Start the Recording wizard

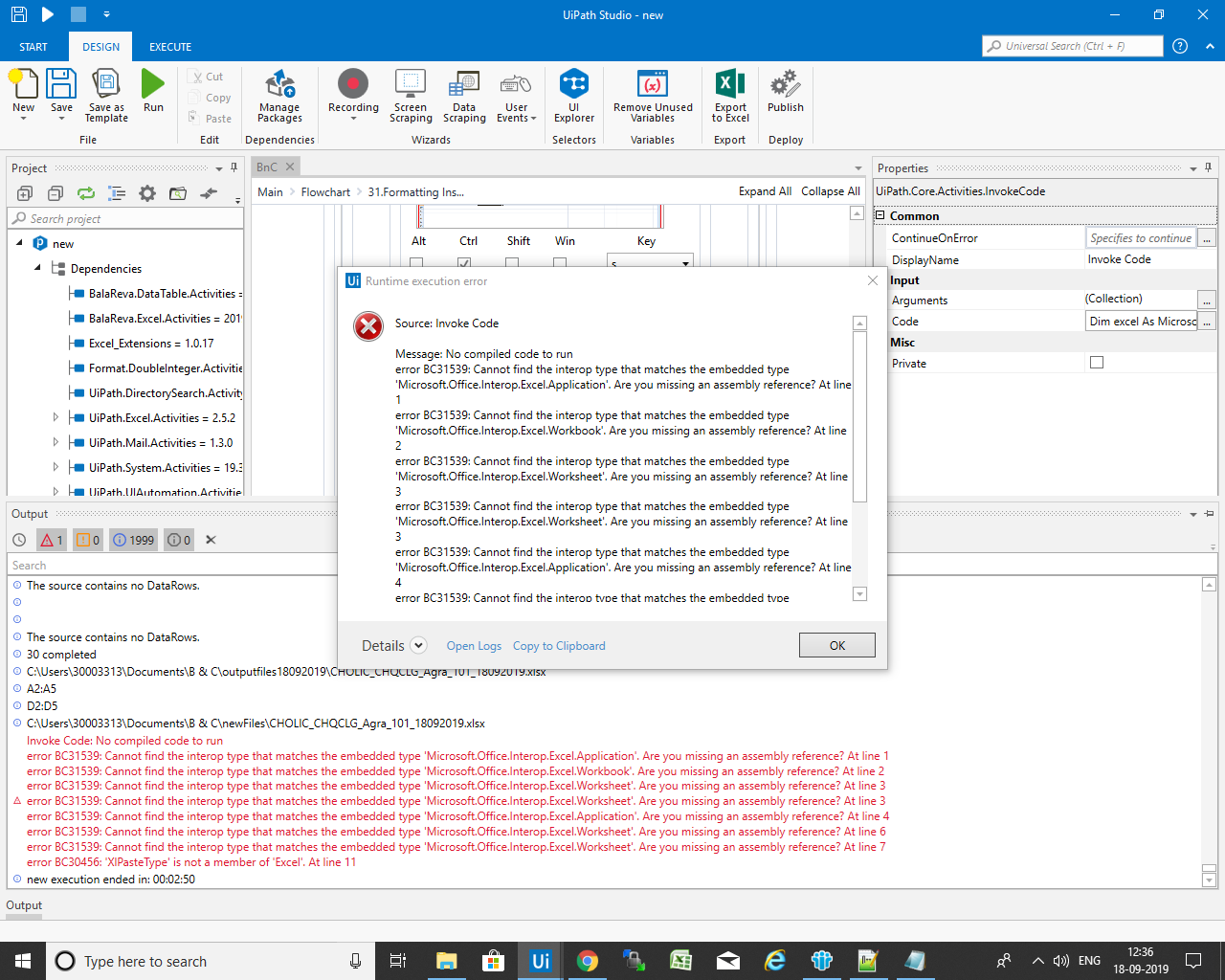coord(353,84)
